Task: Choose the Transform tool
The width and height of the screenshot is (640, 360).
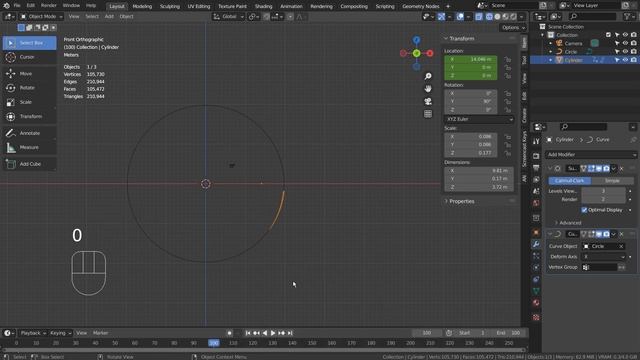Action: (29, 116)
